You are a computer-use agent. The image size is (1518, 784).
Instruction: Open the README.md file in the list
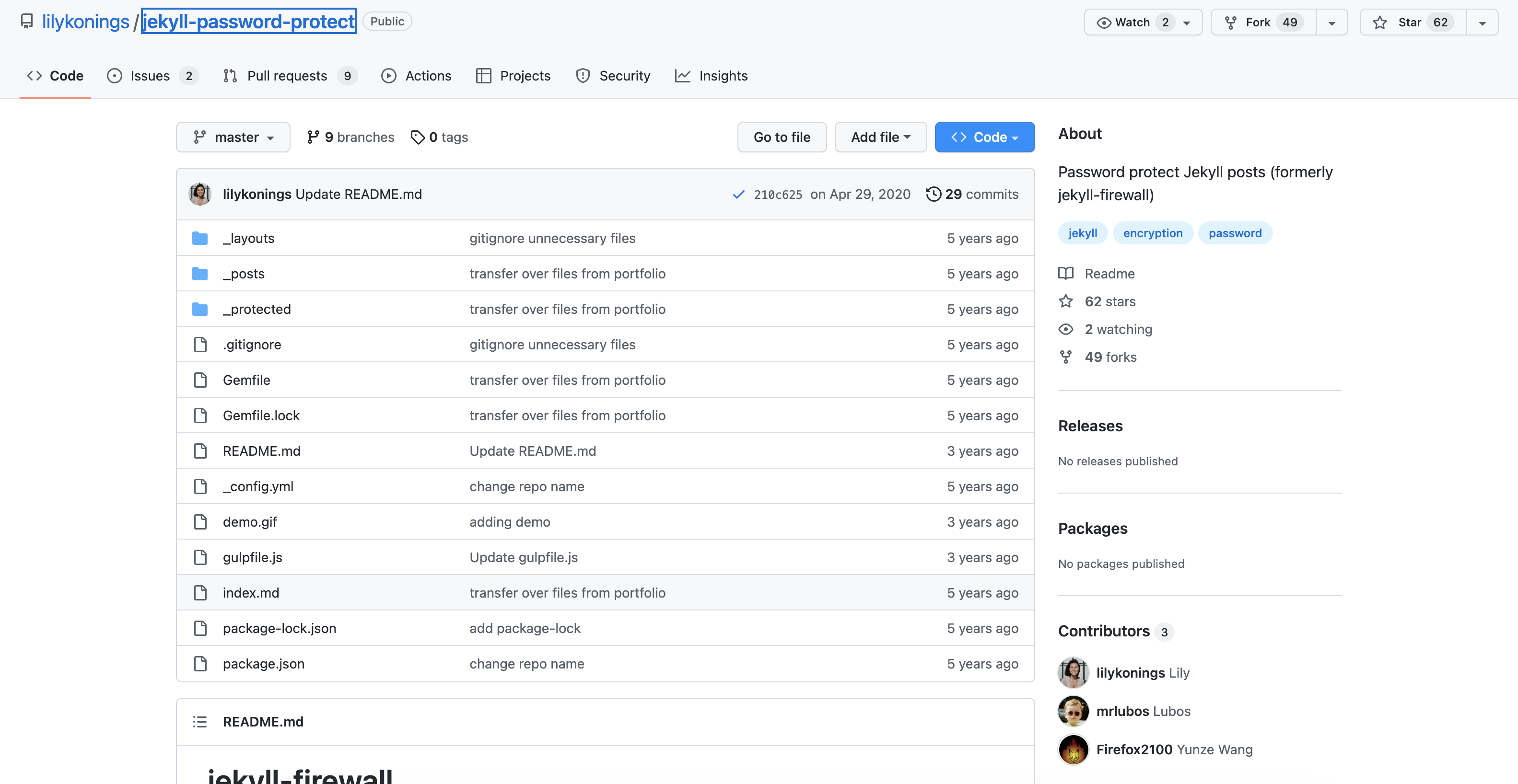[262, 451]
